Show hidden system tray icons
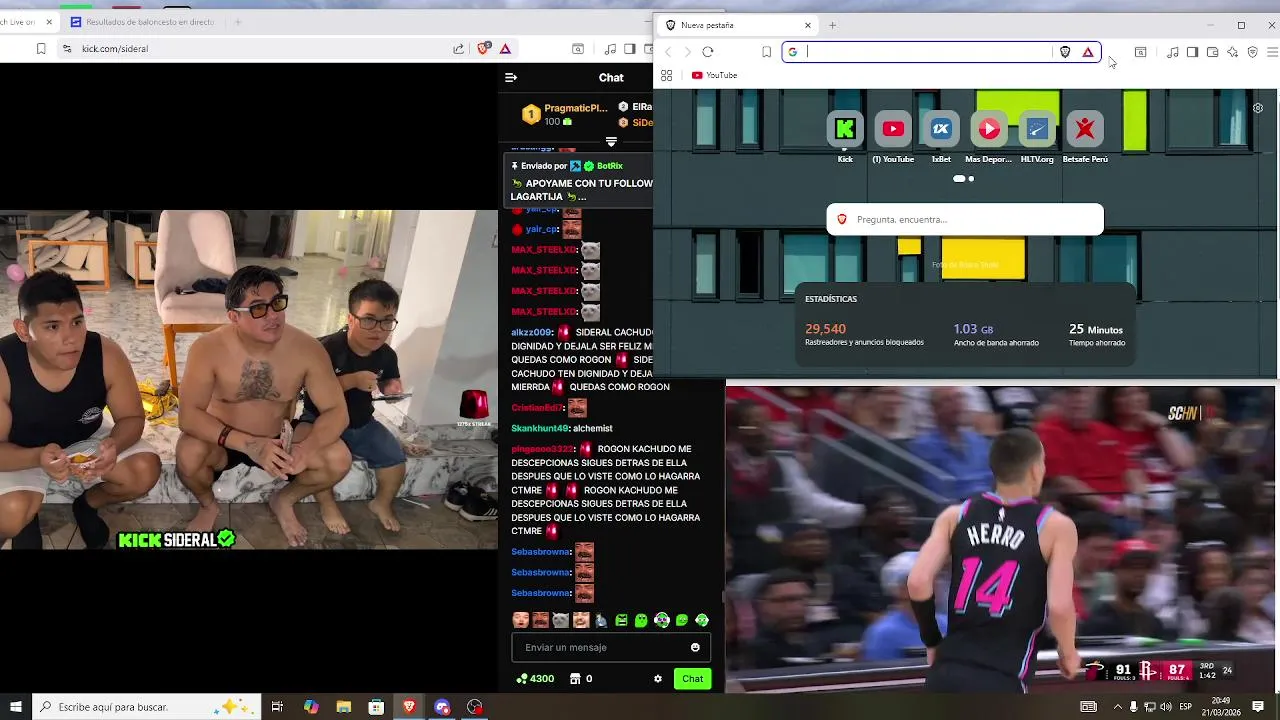This screenshot has height=720, width=1280. pos(1118,707)
